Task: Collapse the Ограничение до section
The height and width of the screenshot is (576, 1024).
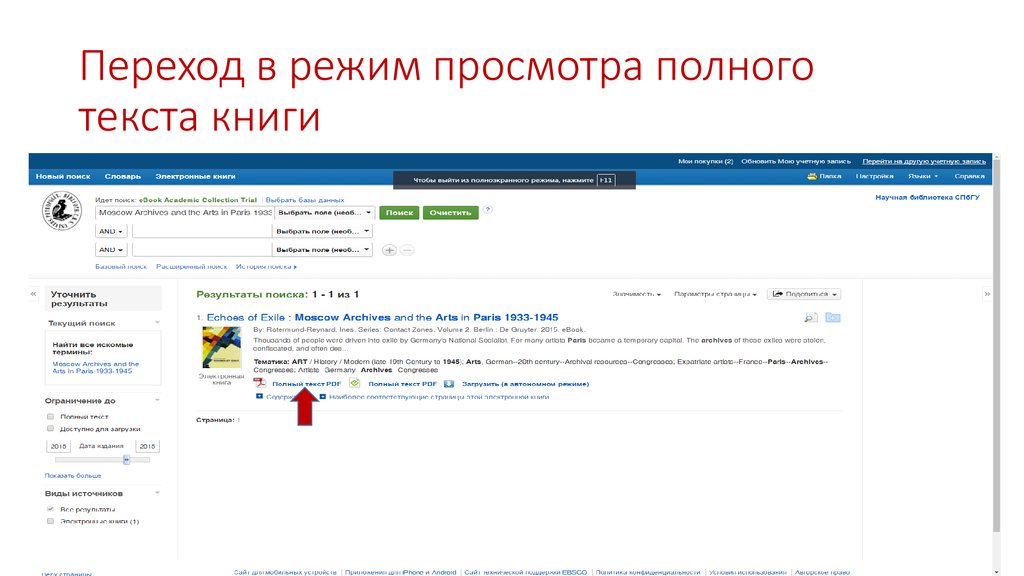Action: pos(157,400)
